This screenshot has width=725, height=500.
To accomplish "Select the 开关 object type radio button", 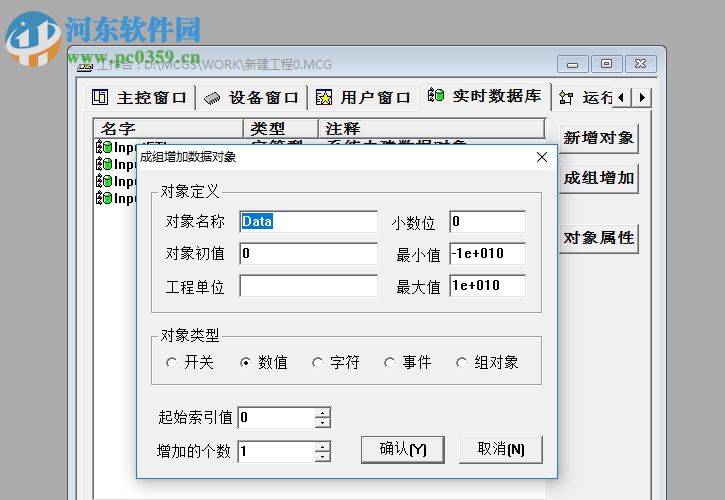I will click(x=172, y=363).
